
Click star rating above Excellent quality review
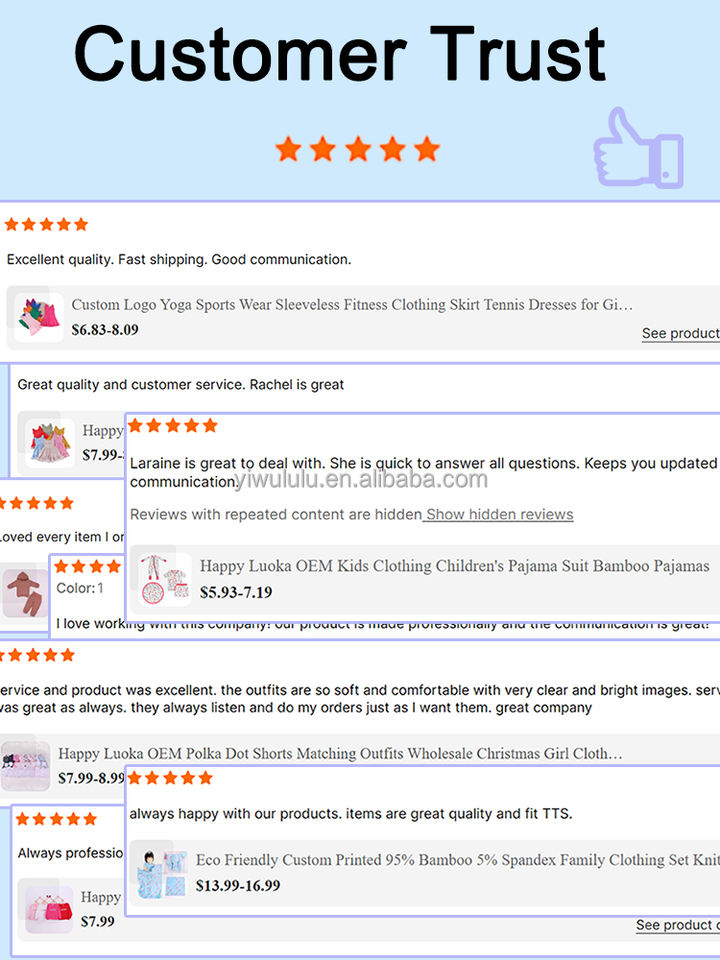(47, 224)
